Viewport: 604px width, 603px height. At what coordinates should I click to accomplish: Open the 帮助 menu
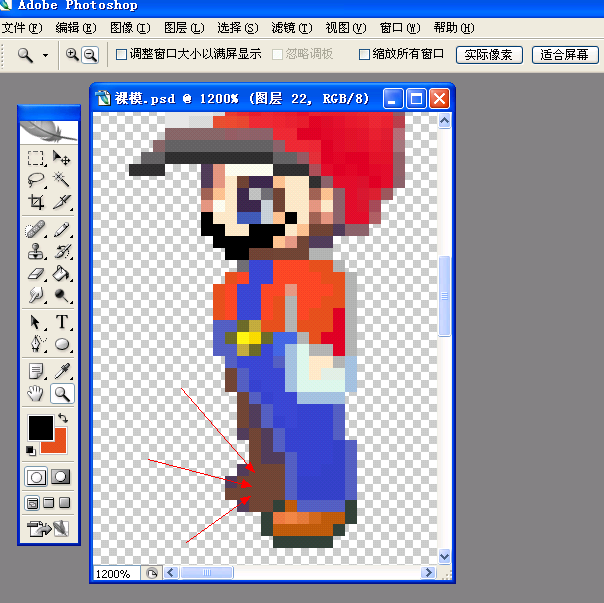click(454, 28)
